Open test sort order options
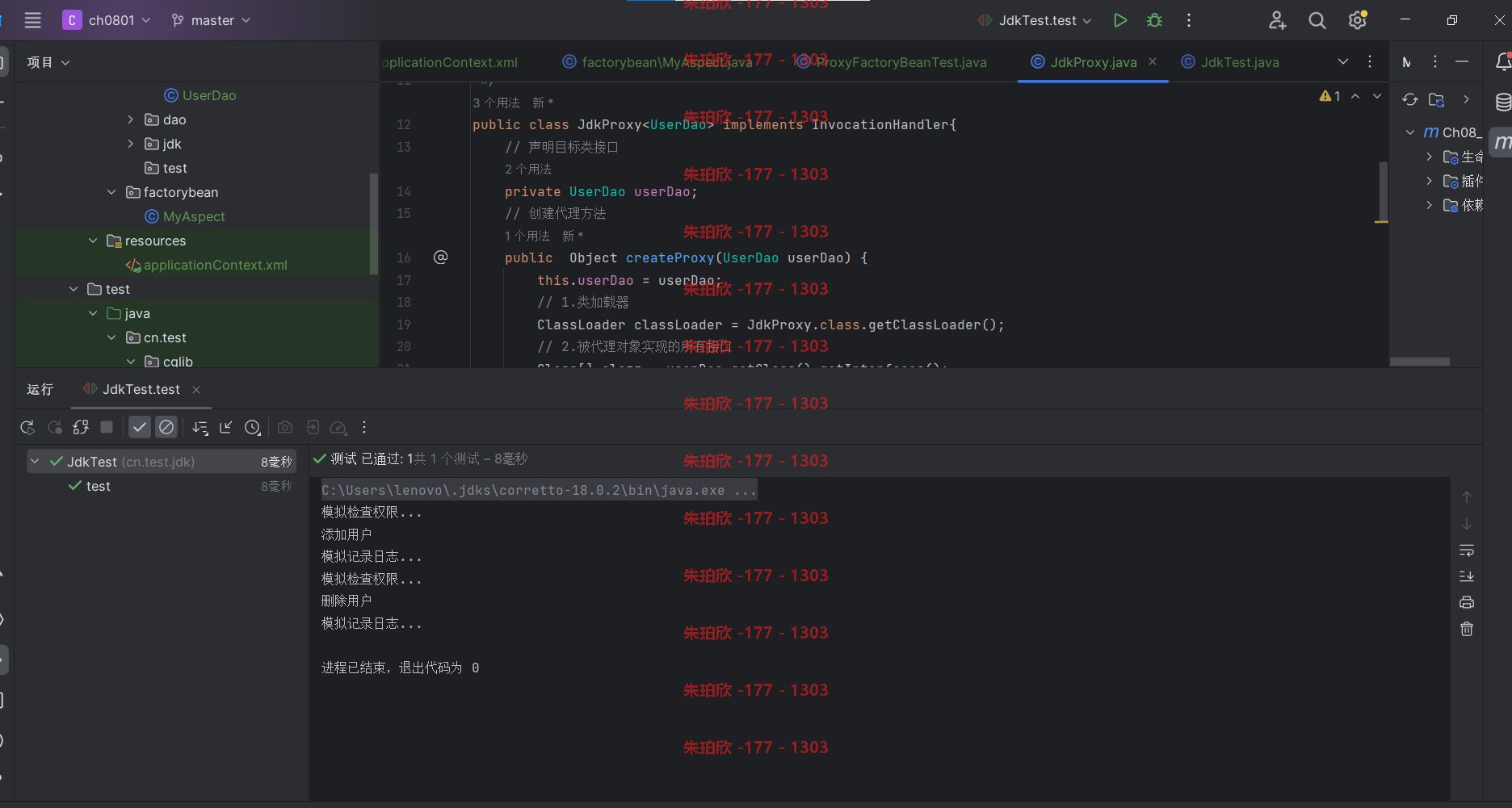The height and width of the screenshot is (808, 1512). click(x=200, y=427)
